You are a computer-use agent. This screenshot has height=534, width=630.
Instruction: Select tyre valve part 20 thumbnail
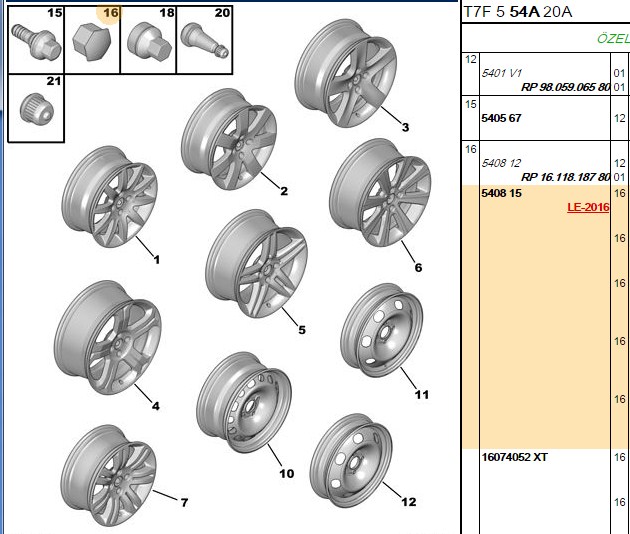[x=205, y=40]
